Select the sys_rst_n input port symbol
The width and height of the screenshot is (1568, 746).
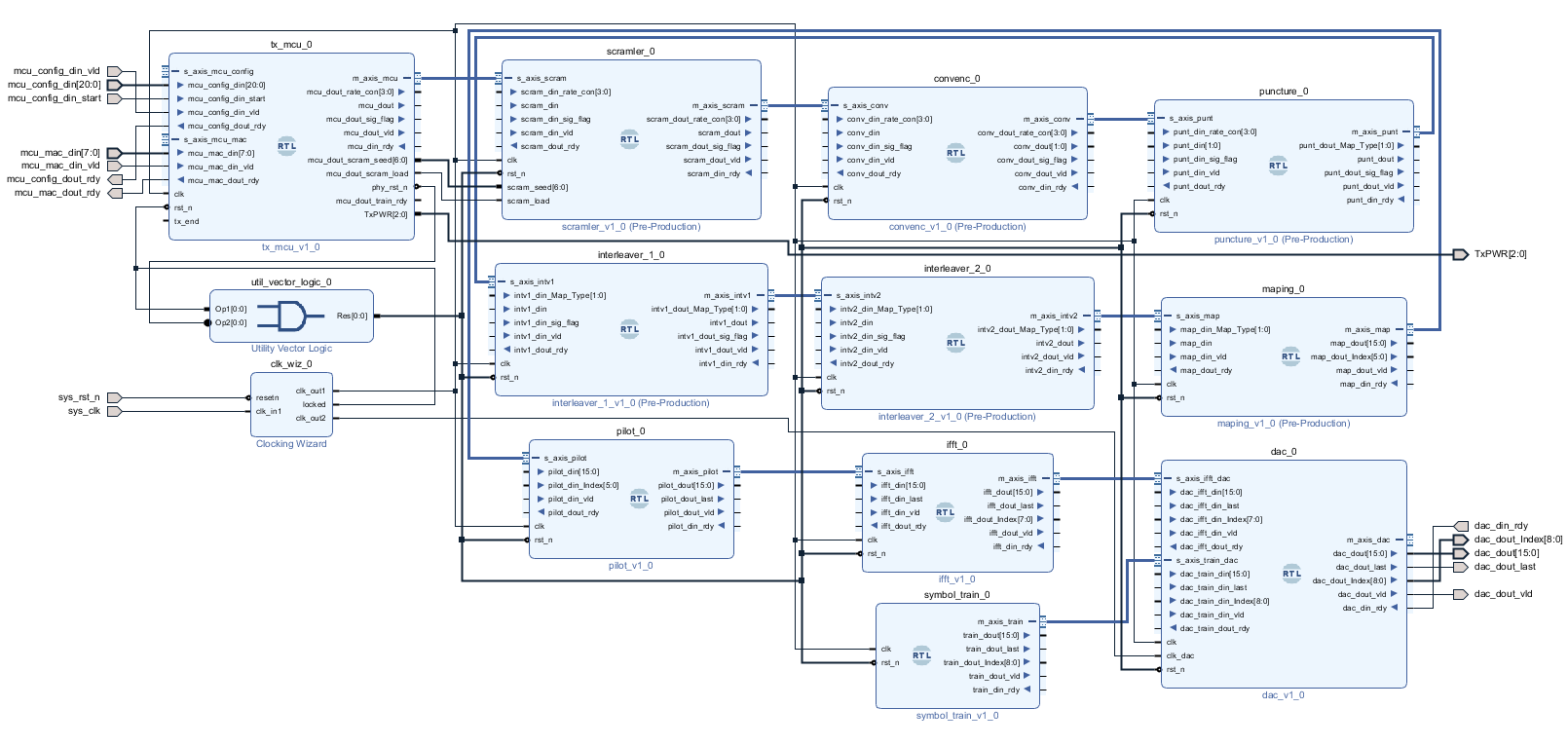pos(114,397)
